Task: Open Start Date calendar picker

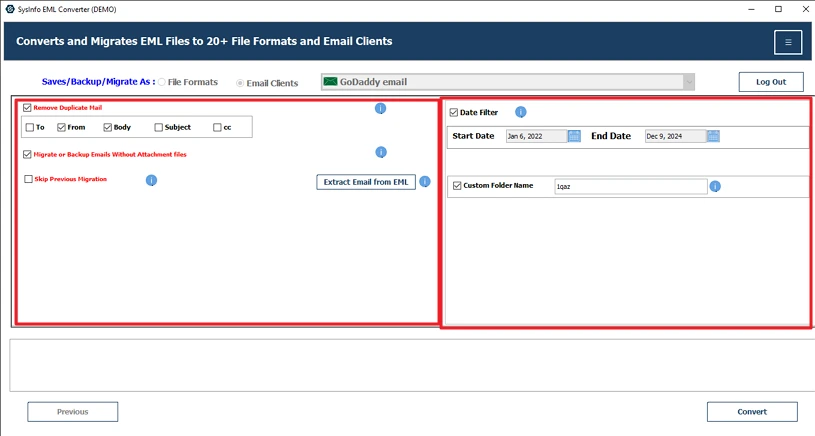Action: (574, 136)
